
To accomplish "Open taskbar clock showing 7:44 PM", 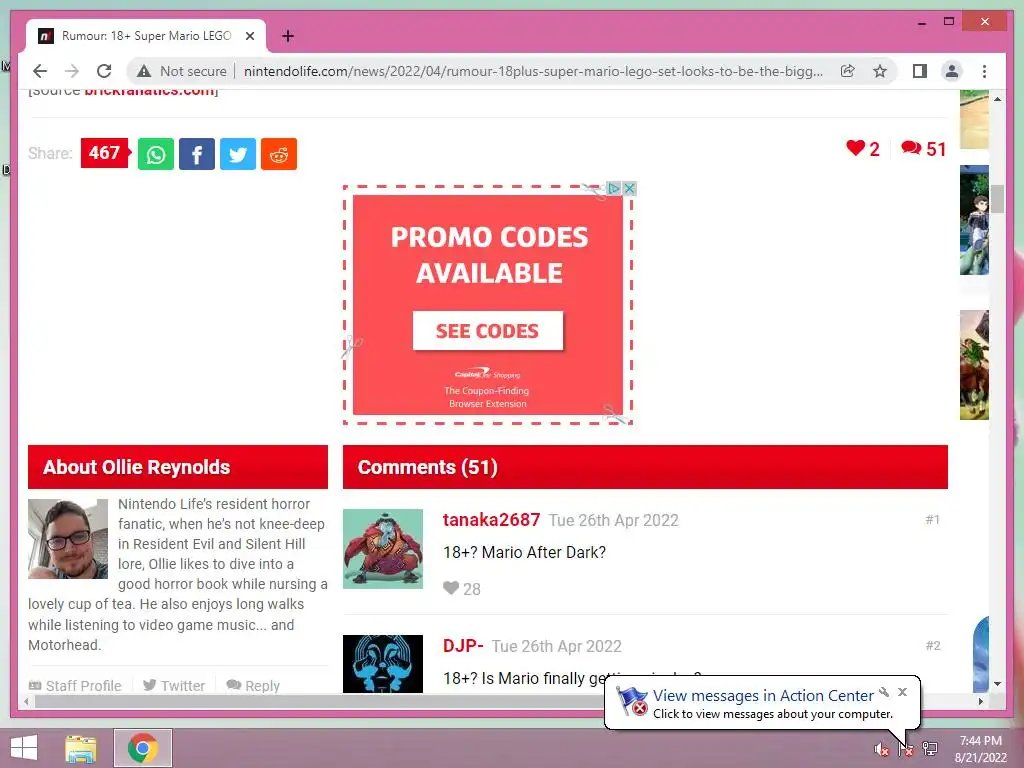I will pos(980,749).
